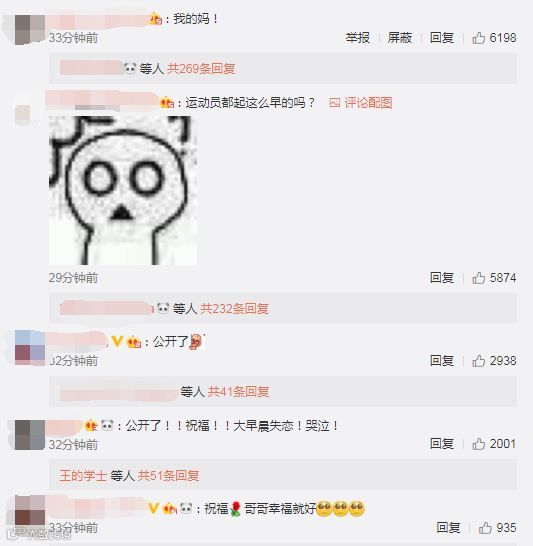This screenshot has width=533, height=546.
Task: Click 举报 to report first comment
Action: [x=357, y=38]
